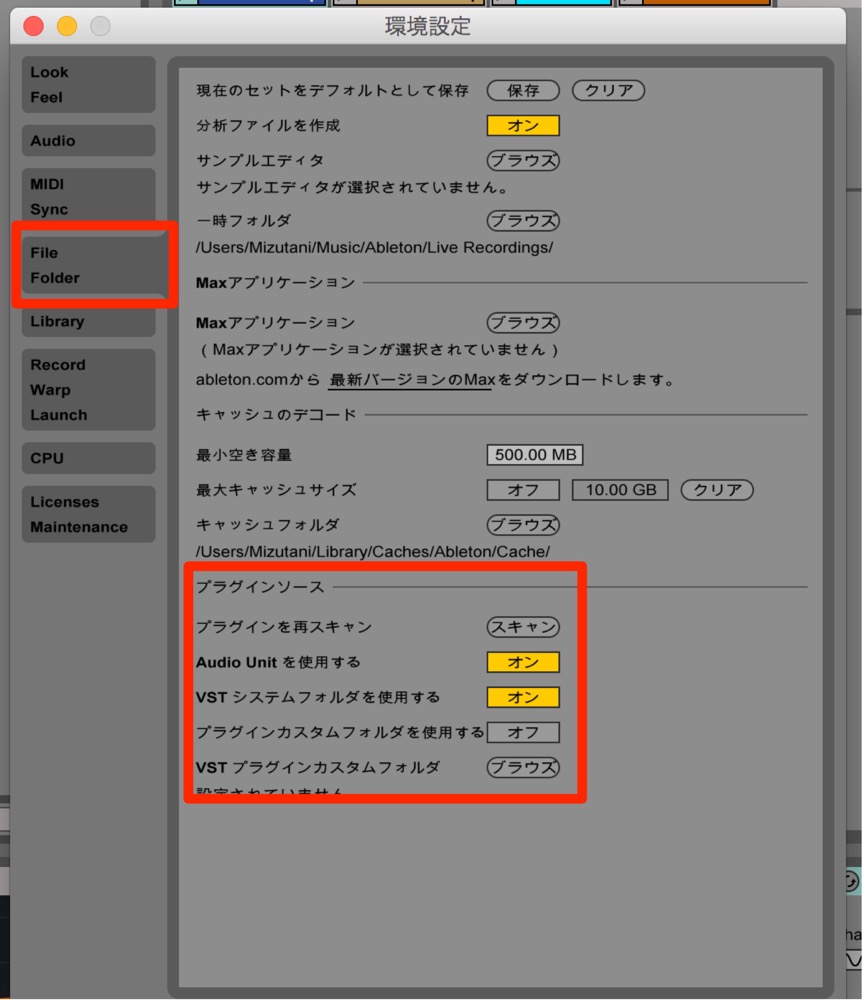Open the MIDI Sync tab

(88, 196)
